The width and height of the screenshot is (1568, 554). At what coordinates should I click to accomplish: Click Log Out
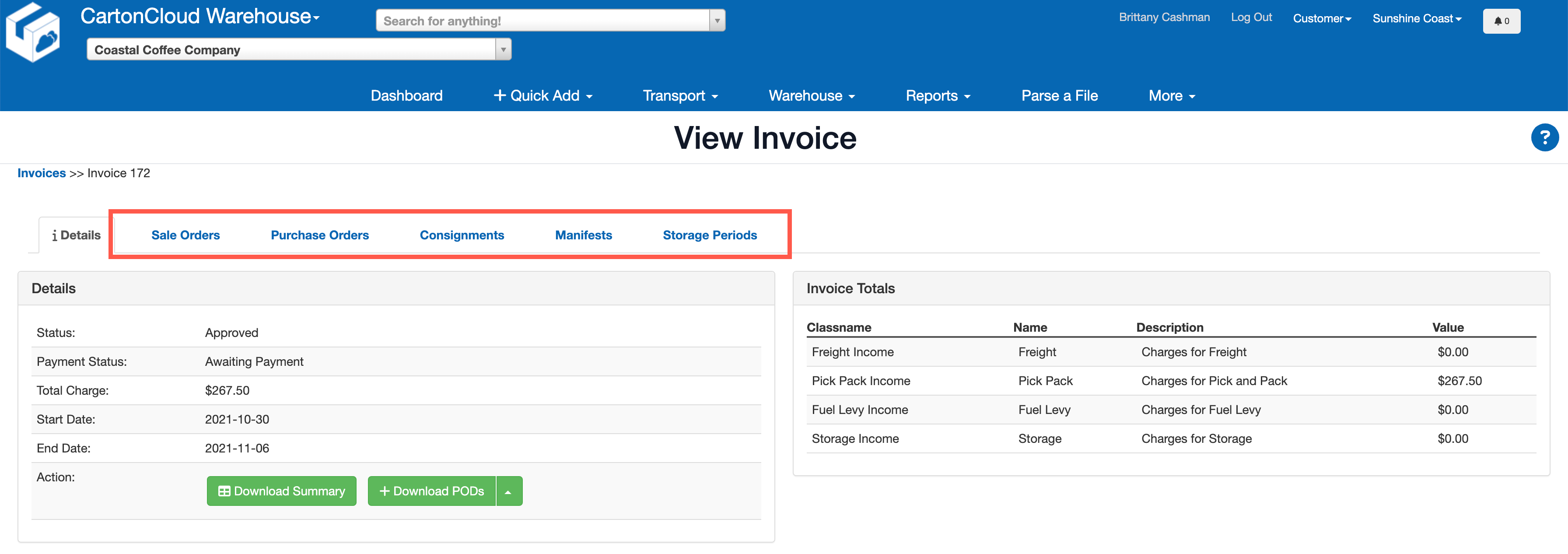pos(1251,17)
